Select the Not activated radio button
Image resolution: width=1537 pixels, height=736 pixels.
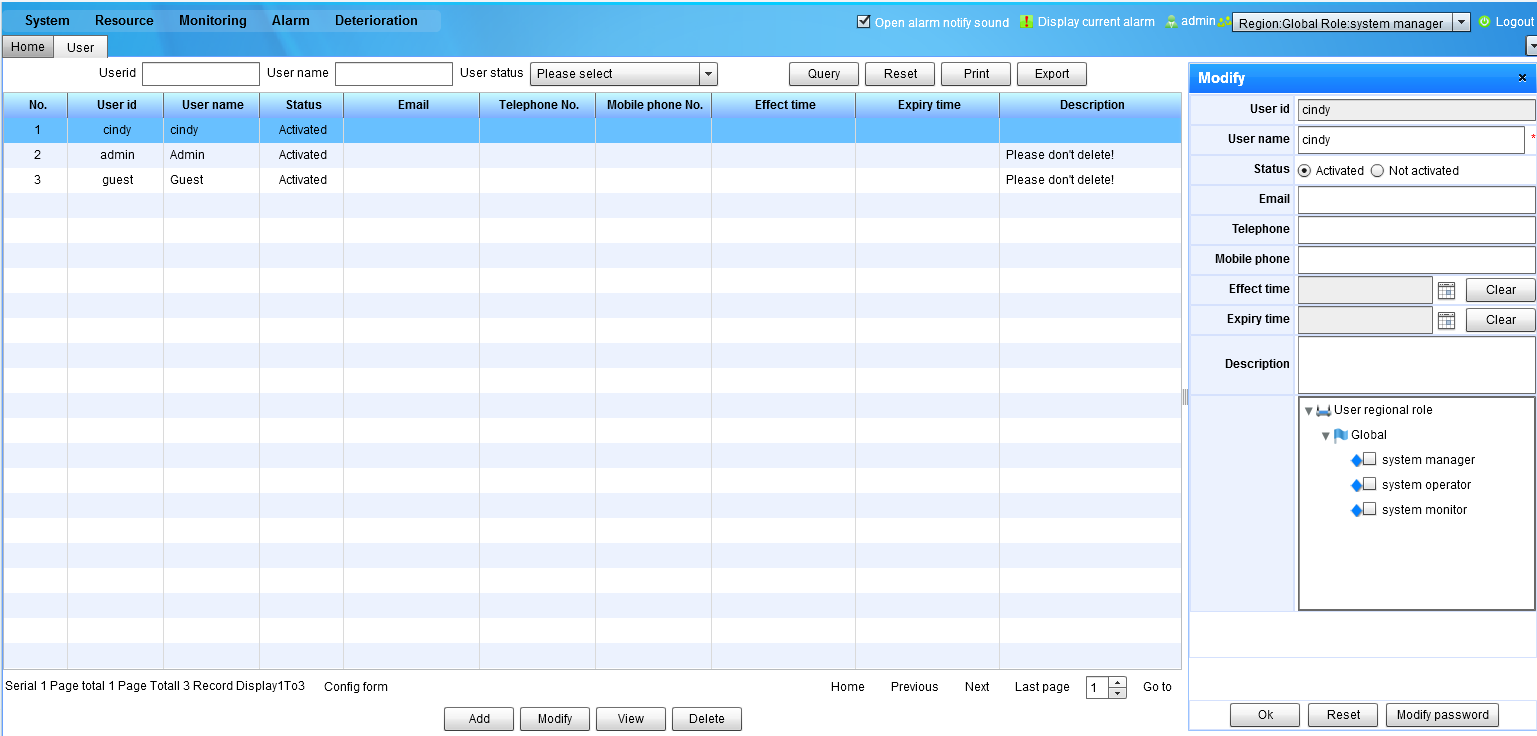(x=1378, y=171)
